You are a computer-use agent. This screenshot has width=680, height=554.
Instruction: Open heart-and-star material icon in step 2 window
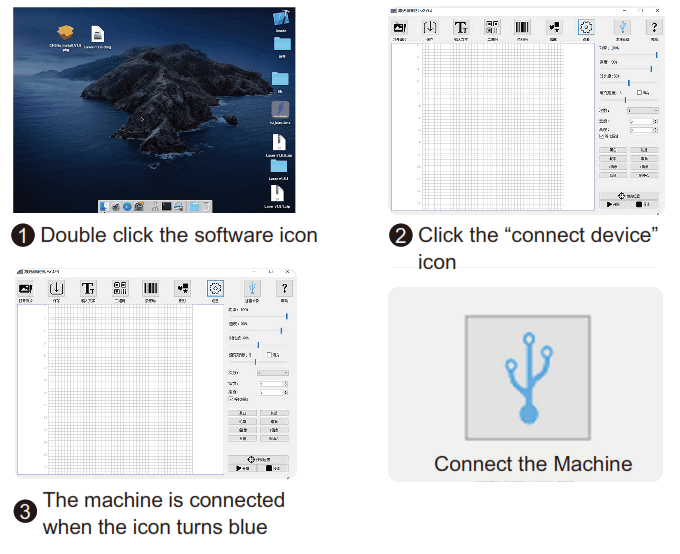pos(554,27)
